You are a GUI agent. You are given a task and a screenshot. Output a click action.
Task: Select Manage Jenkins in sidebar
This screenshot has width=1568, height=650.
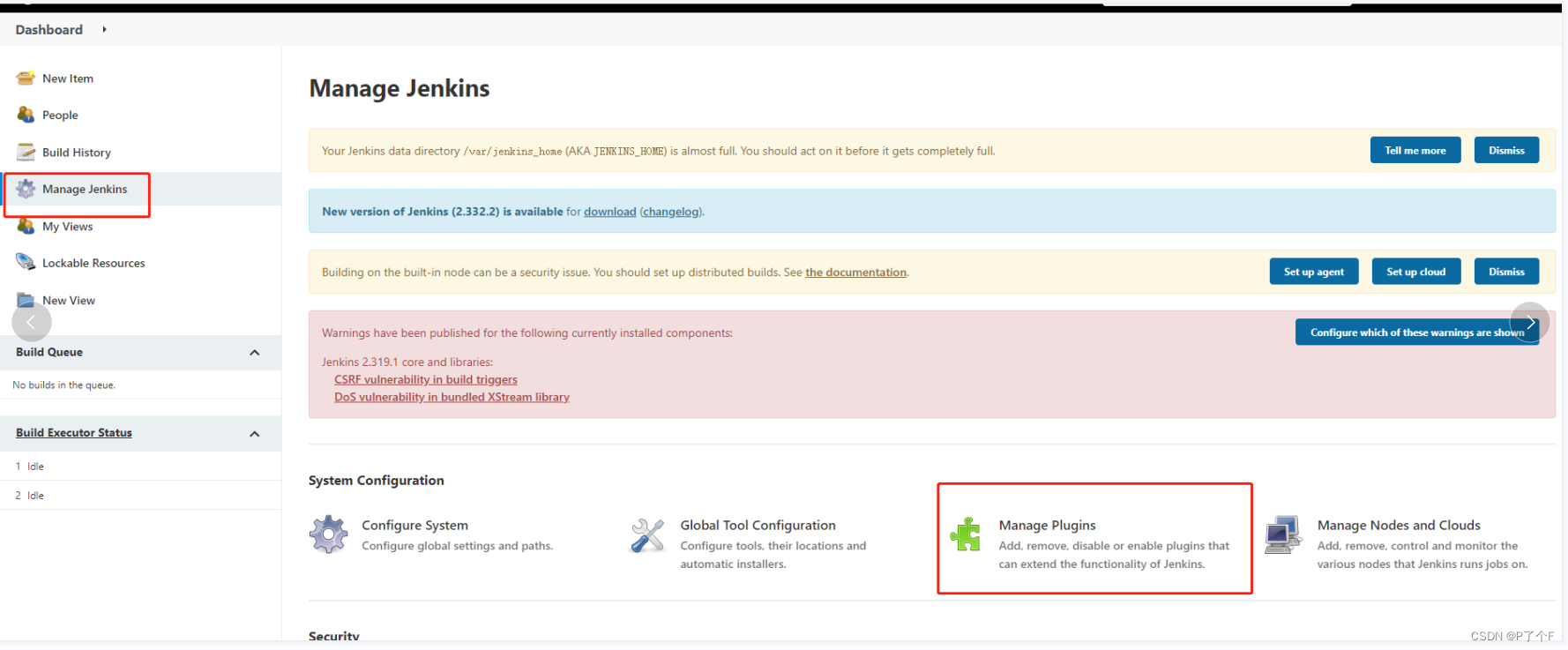click(85, 189)
